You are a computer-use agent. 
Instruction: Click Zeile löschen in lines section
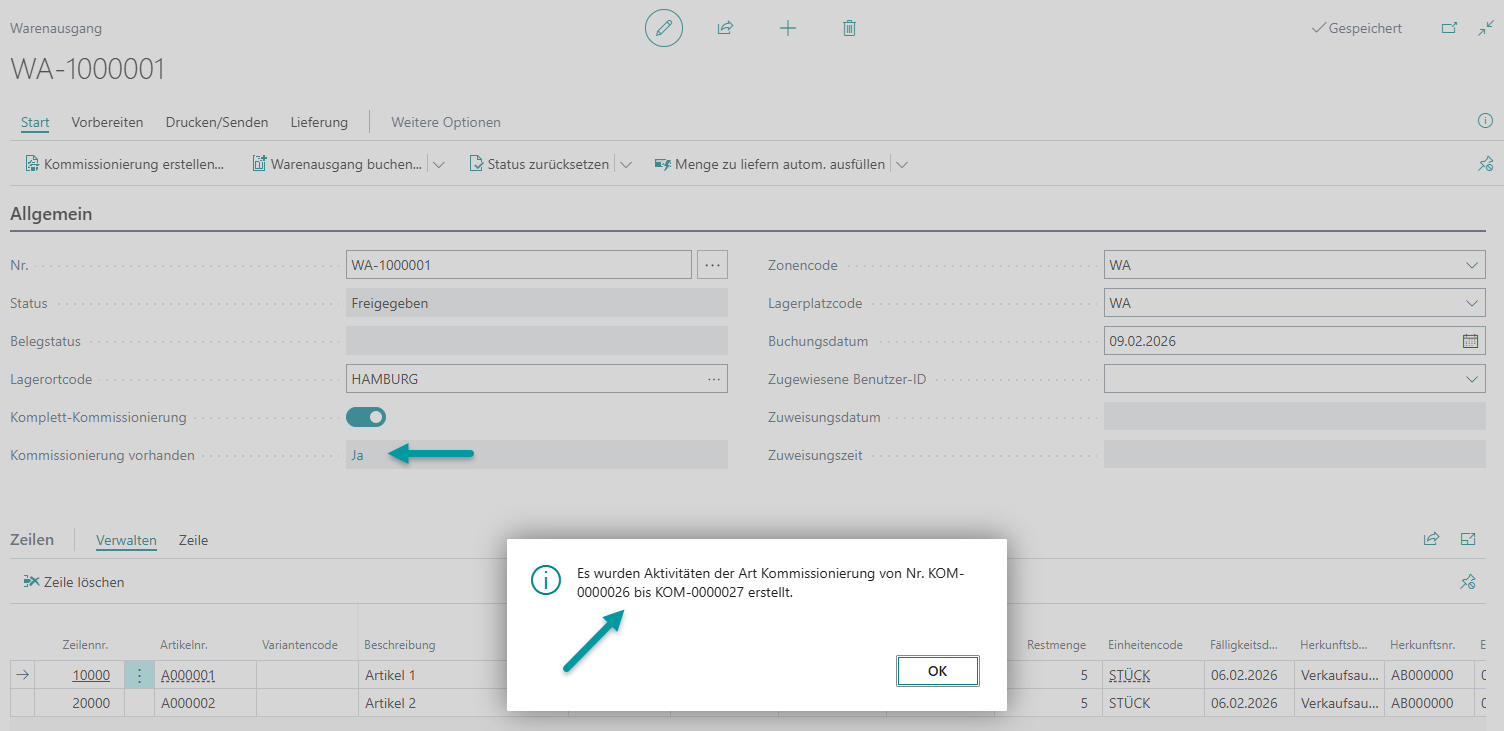pos(75,582)
